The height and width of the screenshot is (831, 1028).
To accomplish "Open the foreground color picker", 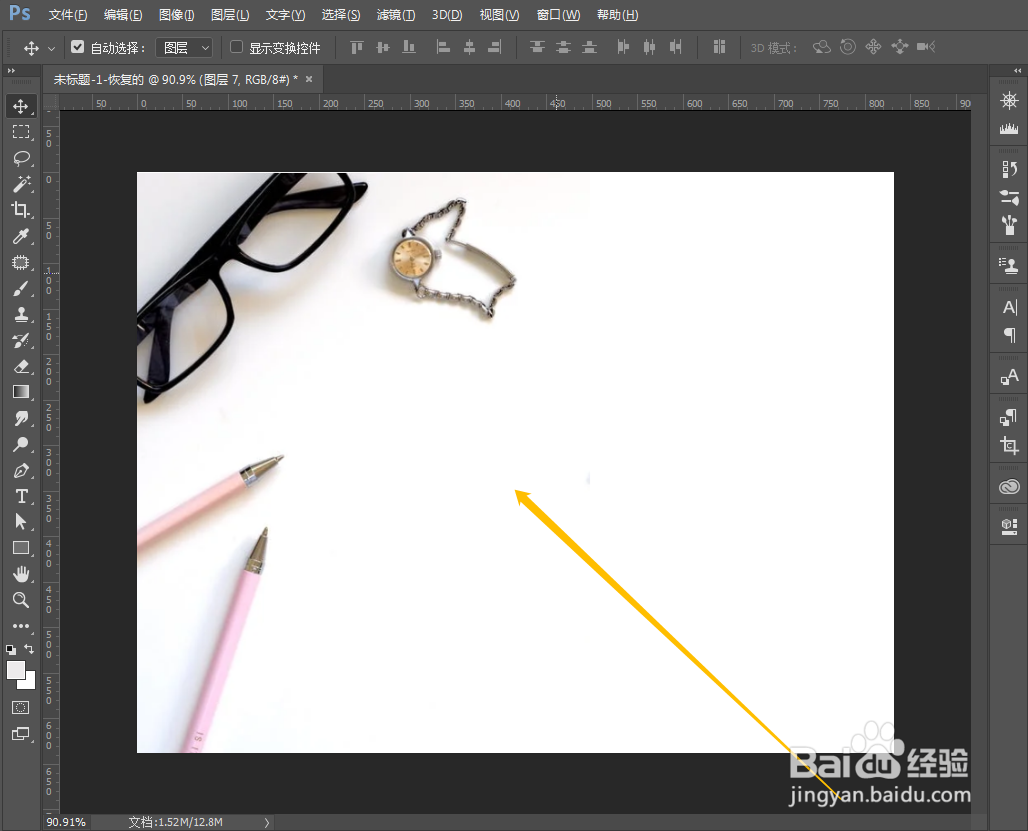I will click(15, 669).
